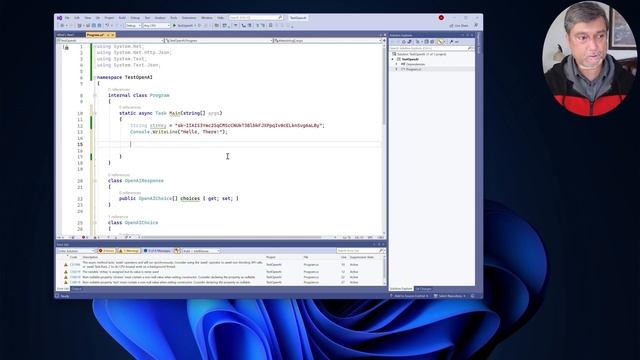Click the references CodeLens link above OpenAIResponse
This screenshot has height=360, width=640.
pyautogui.click(x=119, y=175)
